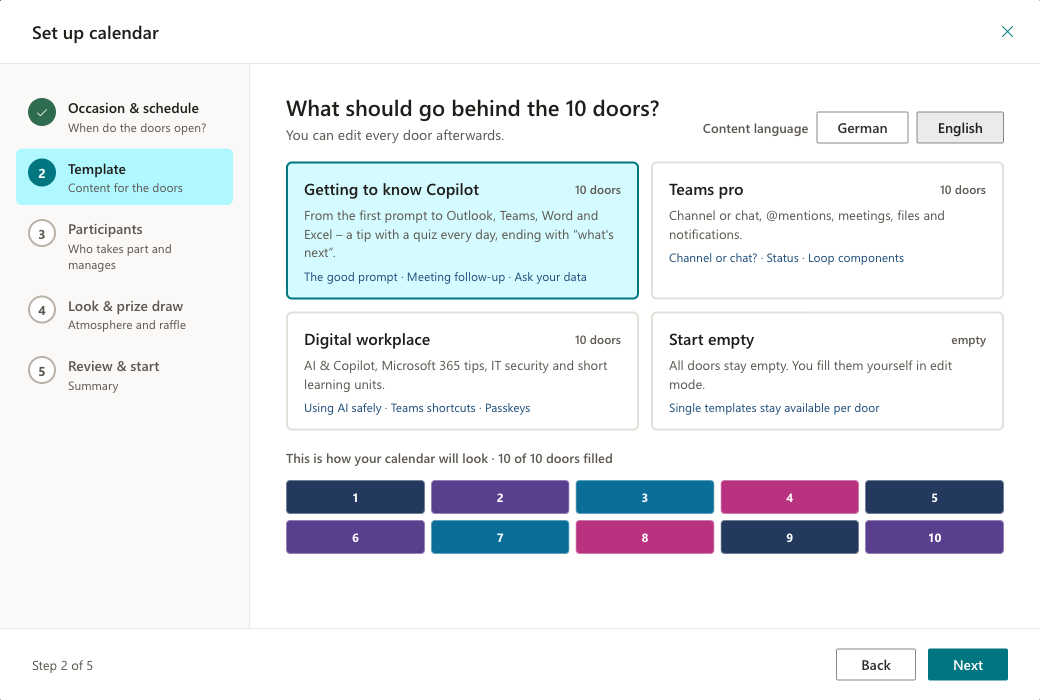The height and width of the screenshot is (700, 1040).
Task: Open Review & start step
Action: (125, 375)
